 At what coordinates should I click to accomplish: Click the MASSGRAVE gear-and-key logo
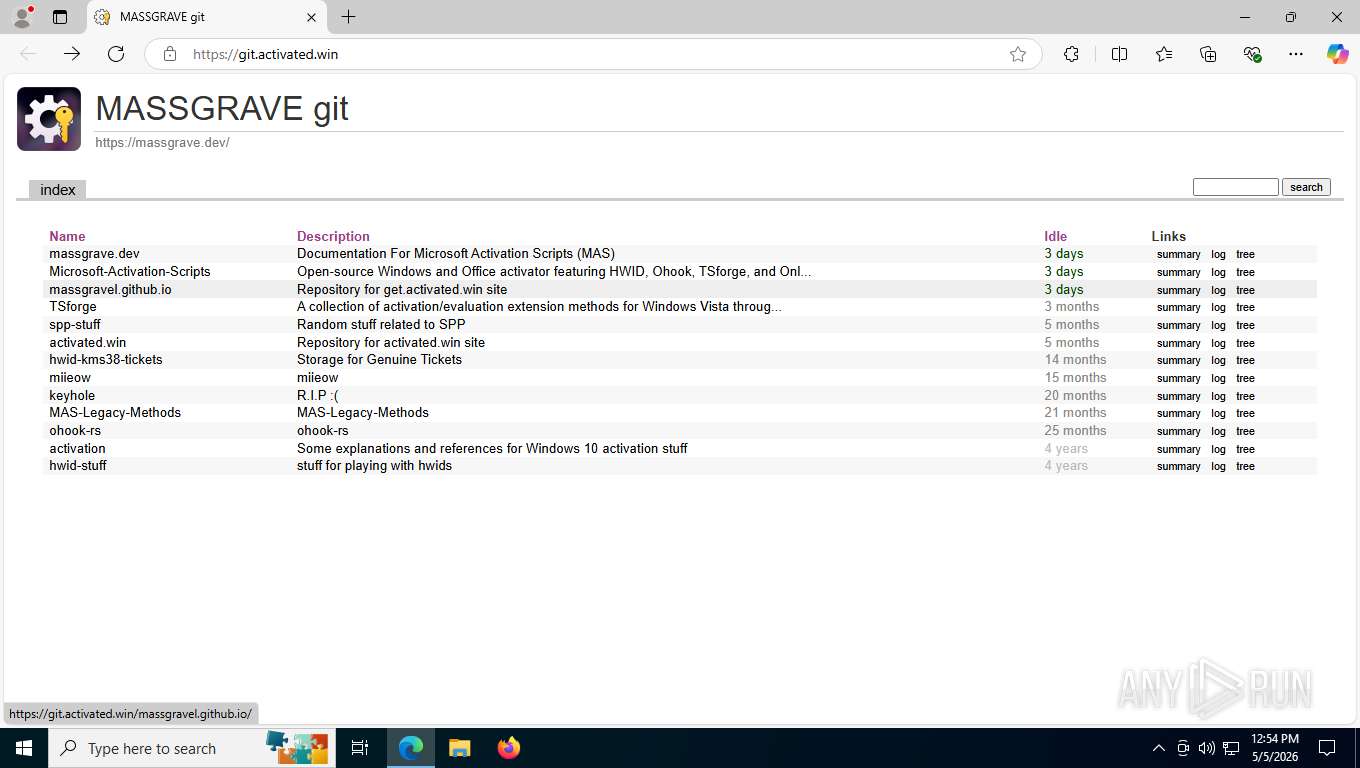pos(49,119)
